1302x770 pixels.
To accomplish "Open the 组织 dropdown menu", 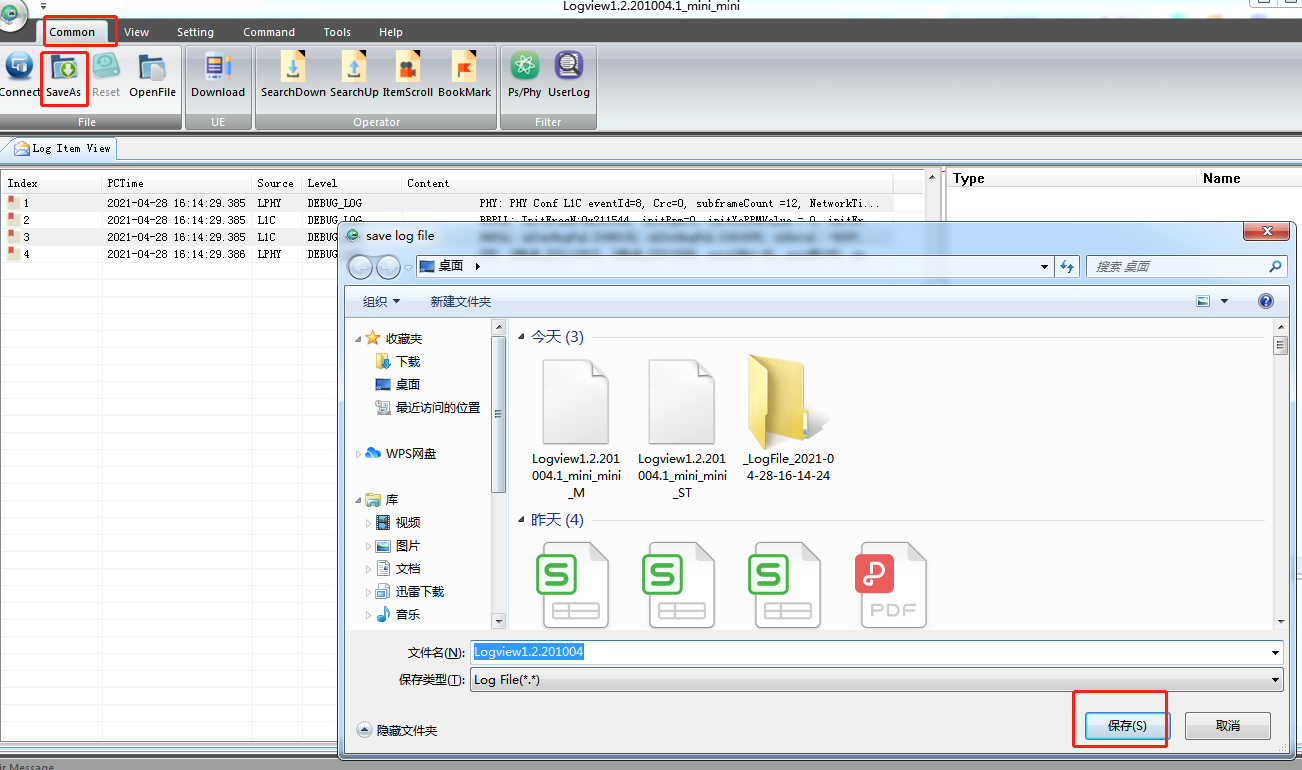I will click(x=381, y=301).
